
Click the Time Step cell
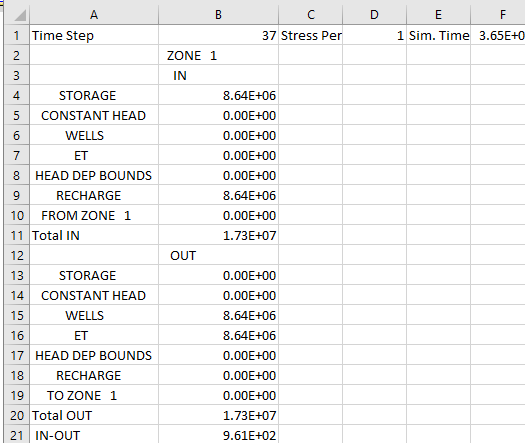(x=94, y=35)
